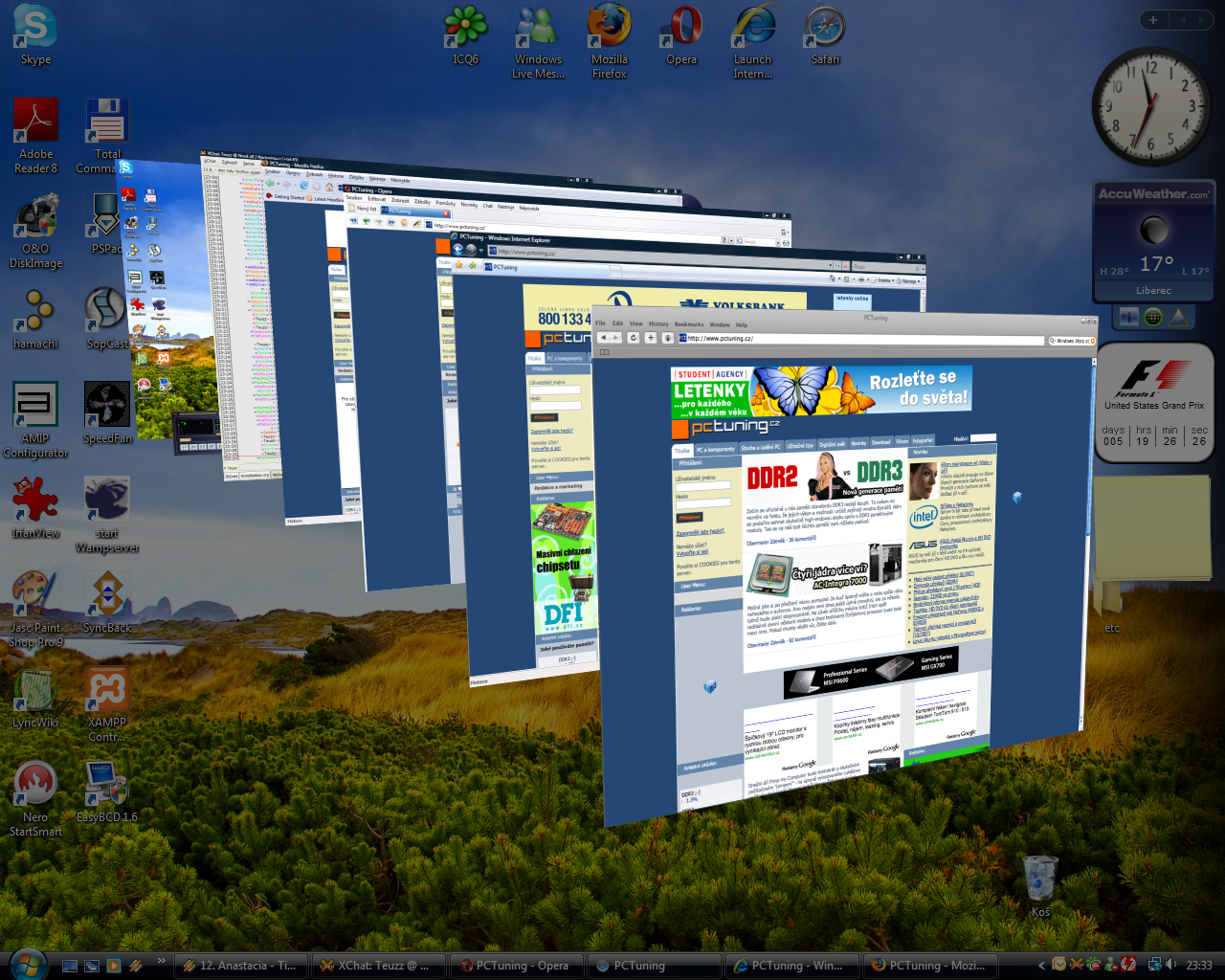Screen dimensions: 1225x980
Task: Open AMIP Configurator shortcut
Action: [x=35, y=420]
